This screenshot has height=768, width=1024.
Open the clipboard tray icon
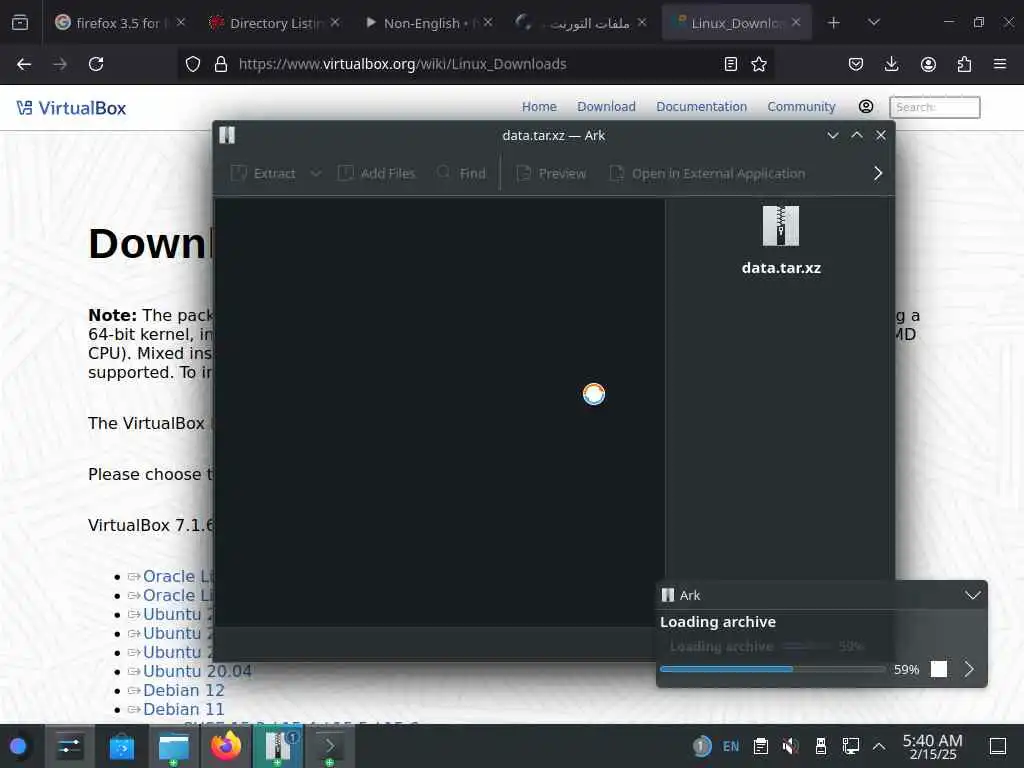point(760,746)
